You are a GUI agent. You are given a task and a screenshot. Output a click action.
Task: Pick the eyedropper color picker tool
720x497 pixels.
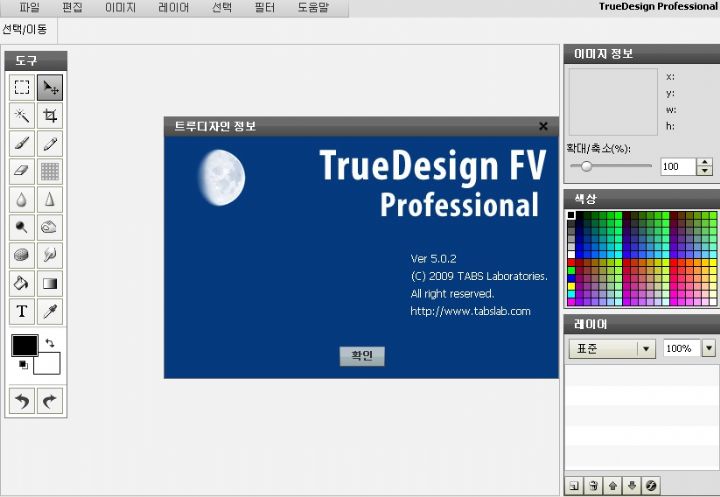50,311
